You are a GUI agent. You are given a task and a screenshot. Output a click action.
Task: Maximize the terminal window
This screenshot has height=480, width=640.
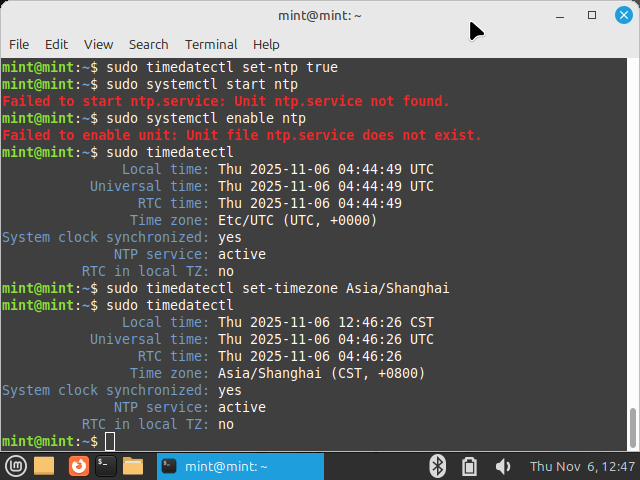(592, 15)
